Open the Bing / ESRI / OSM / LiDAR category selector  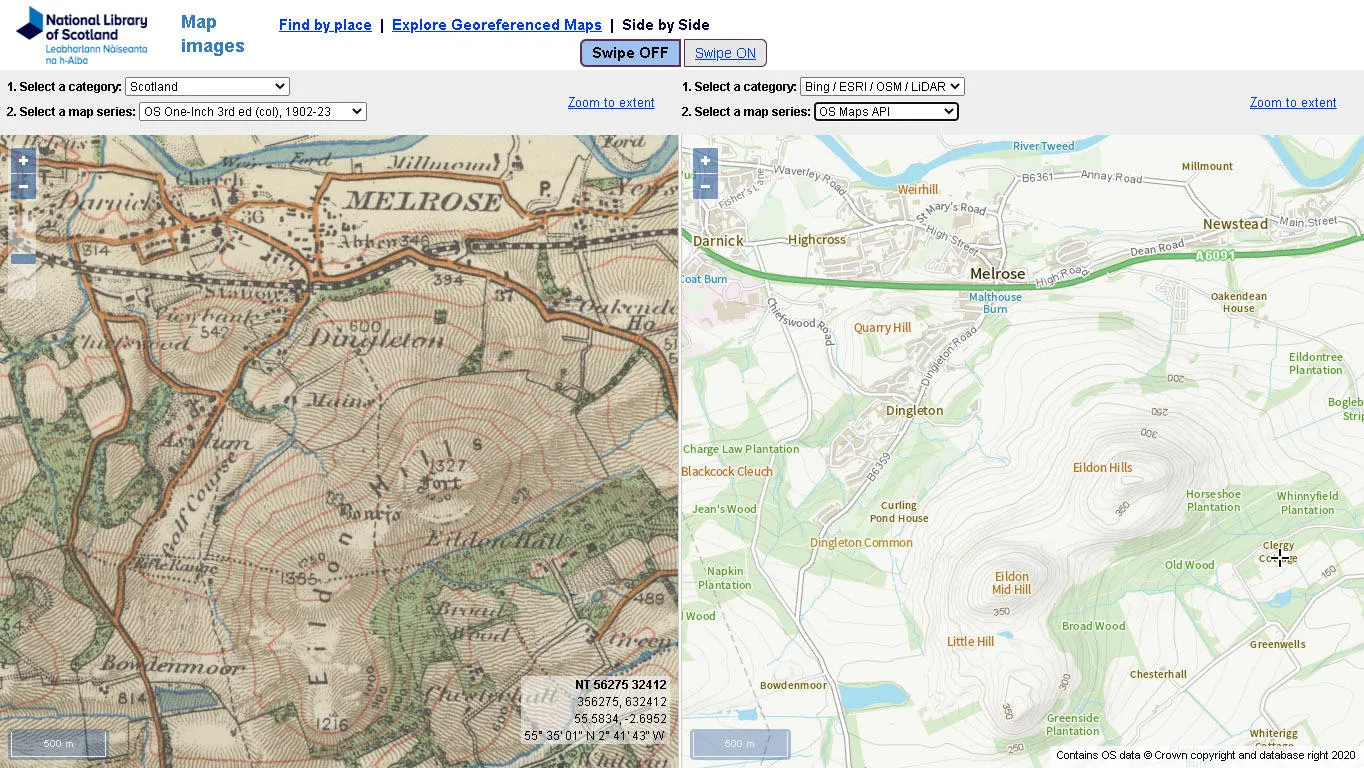click(881, 86)
